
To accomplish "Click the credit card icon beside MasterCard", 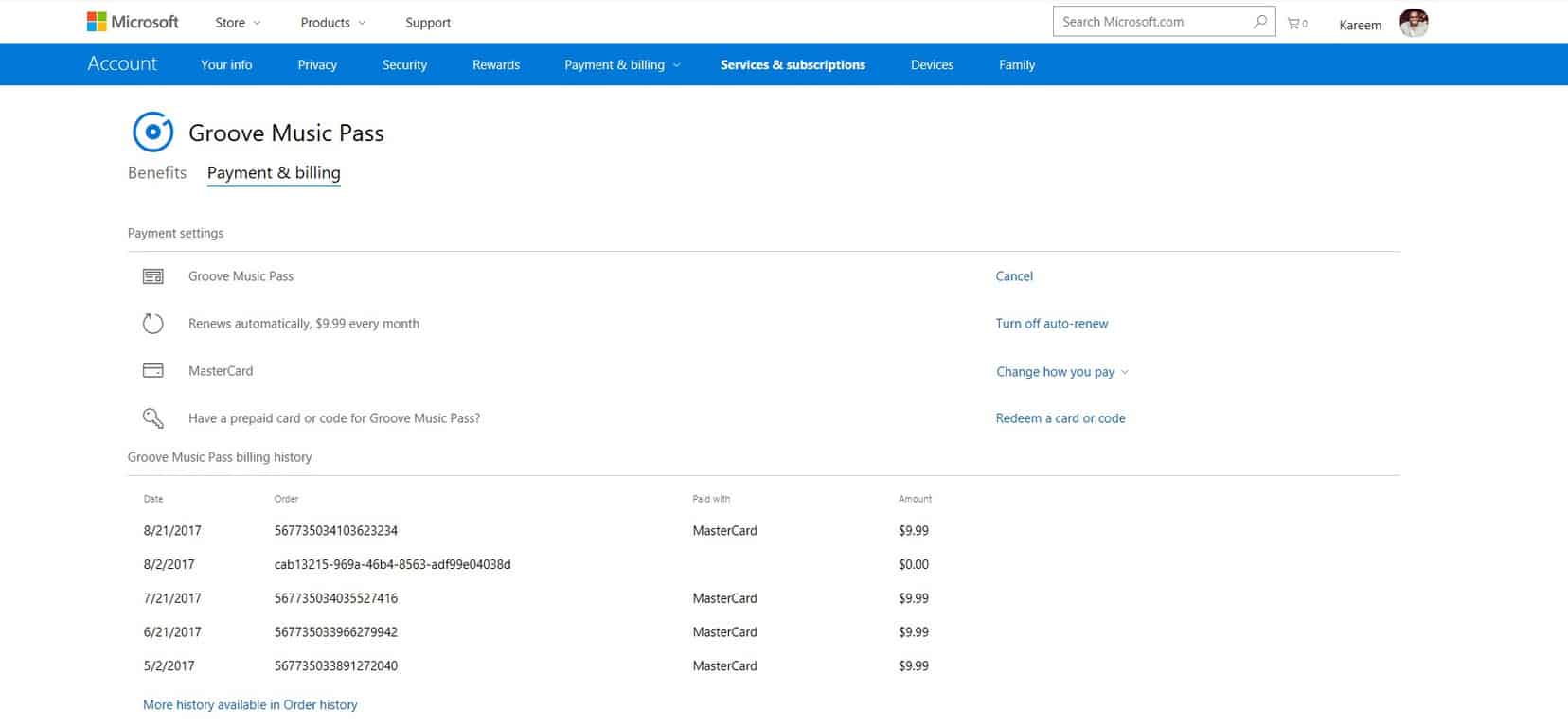I will point(152,371).
